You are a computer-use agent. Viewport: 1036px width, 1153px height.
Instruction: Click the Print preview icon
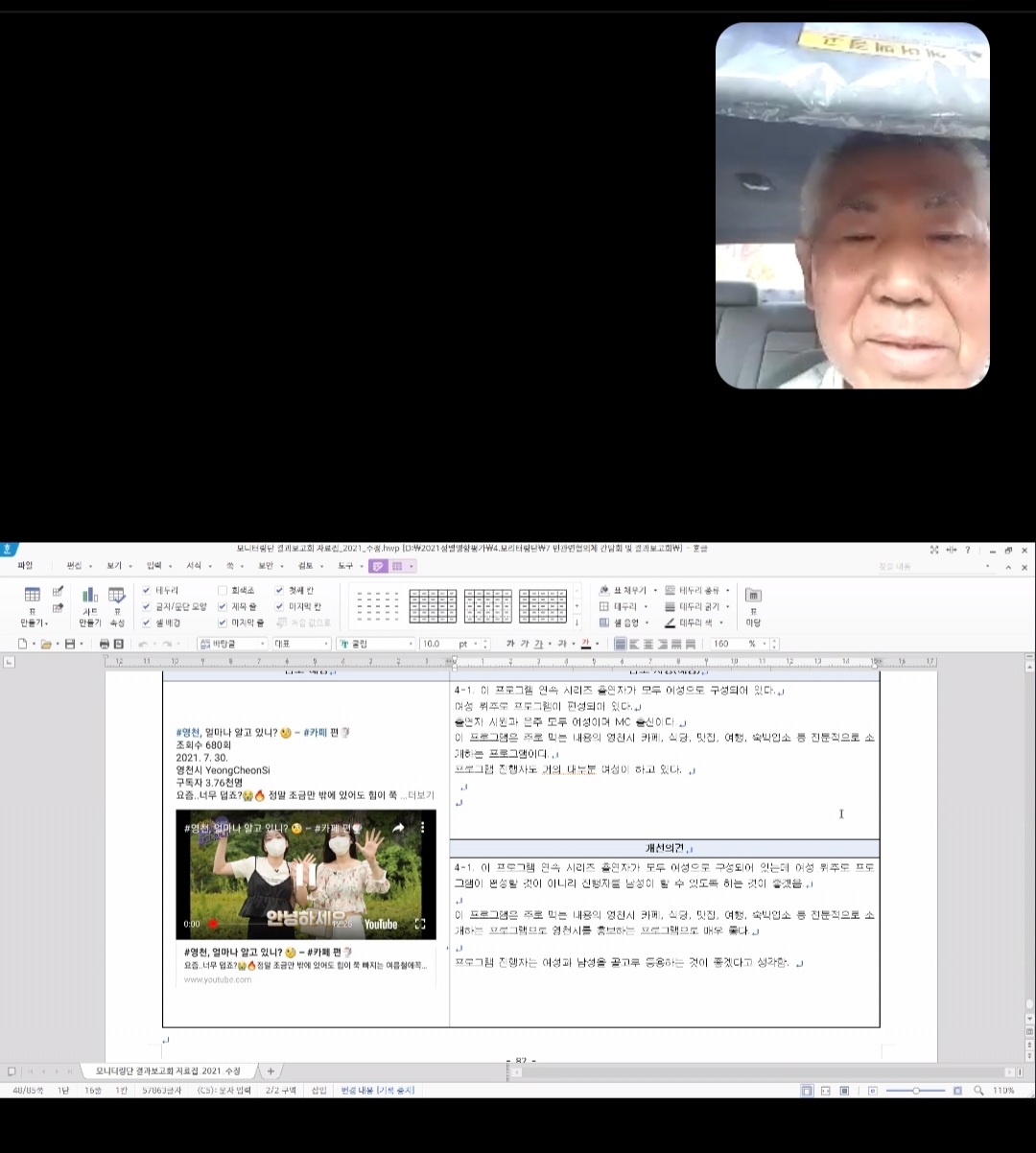tap(118, 644)
